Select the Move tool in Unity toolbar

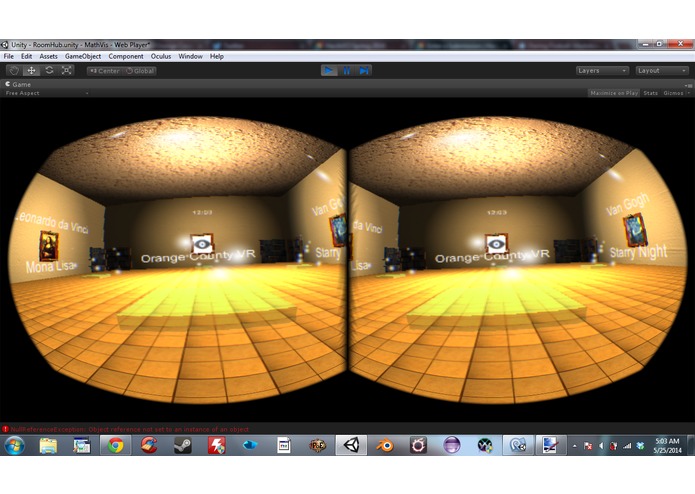click(x=31, y=70)
